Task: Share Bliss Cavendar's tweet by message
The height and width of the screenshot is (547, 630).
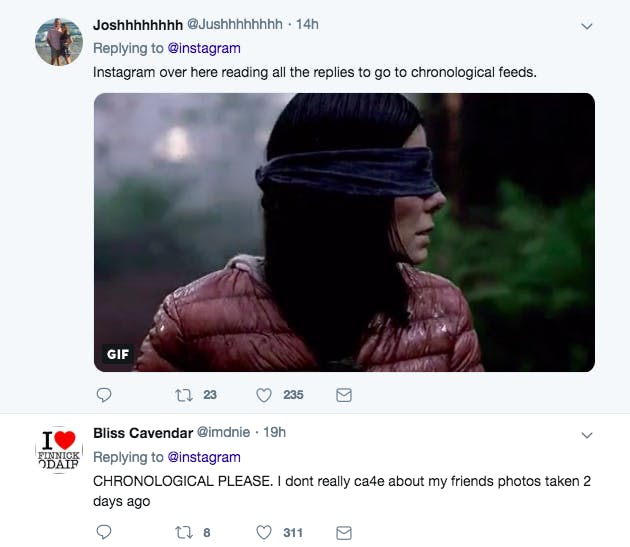Action: pyautogui.click(x=344, y=533)
